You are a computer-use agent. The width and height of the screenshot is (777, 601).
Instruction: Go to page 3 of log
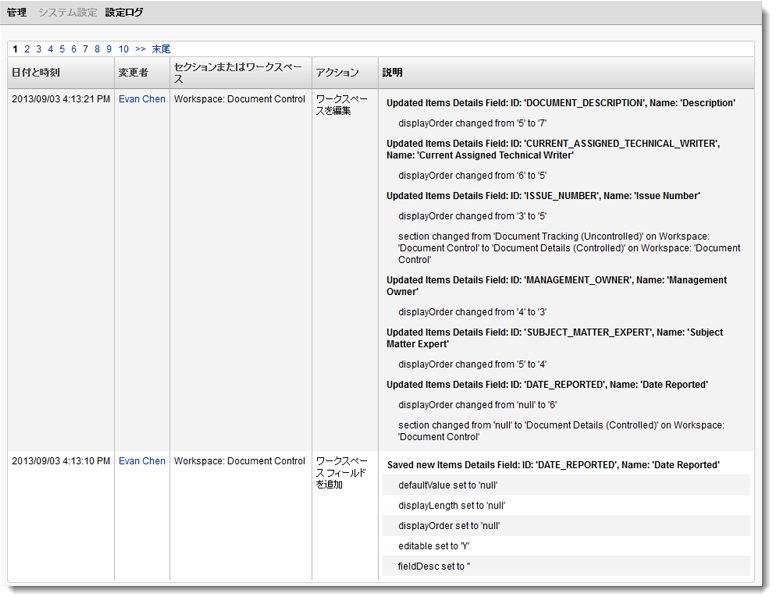click(39, 49)
